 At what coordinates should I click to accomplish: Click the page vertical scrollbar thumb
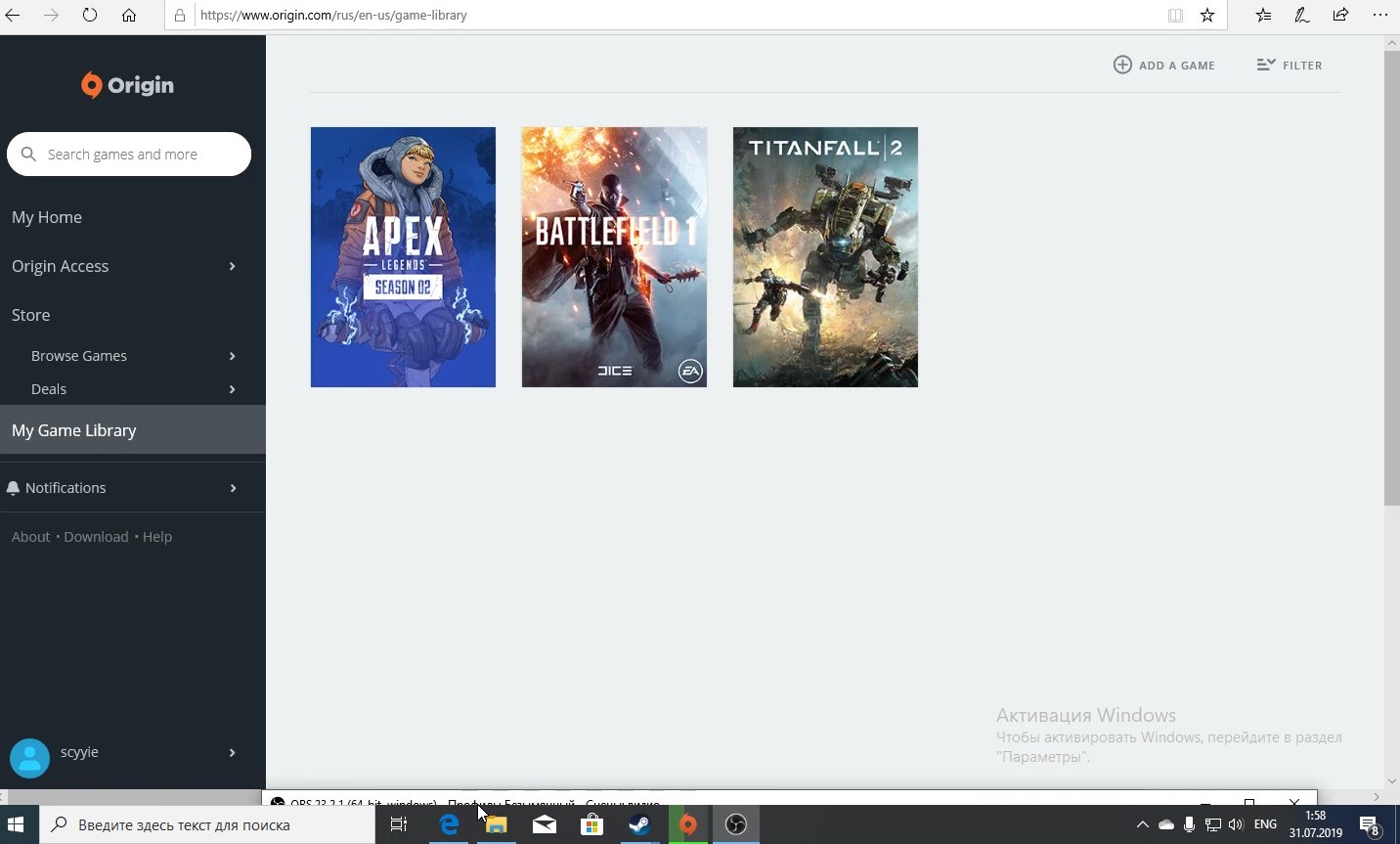[x=1391, y=279]
